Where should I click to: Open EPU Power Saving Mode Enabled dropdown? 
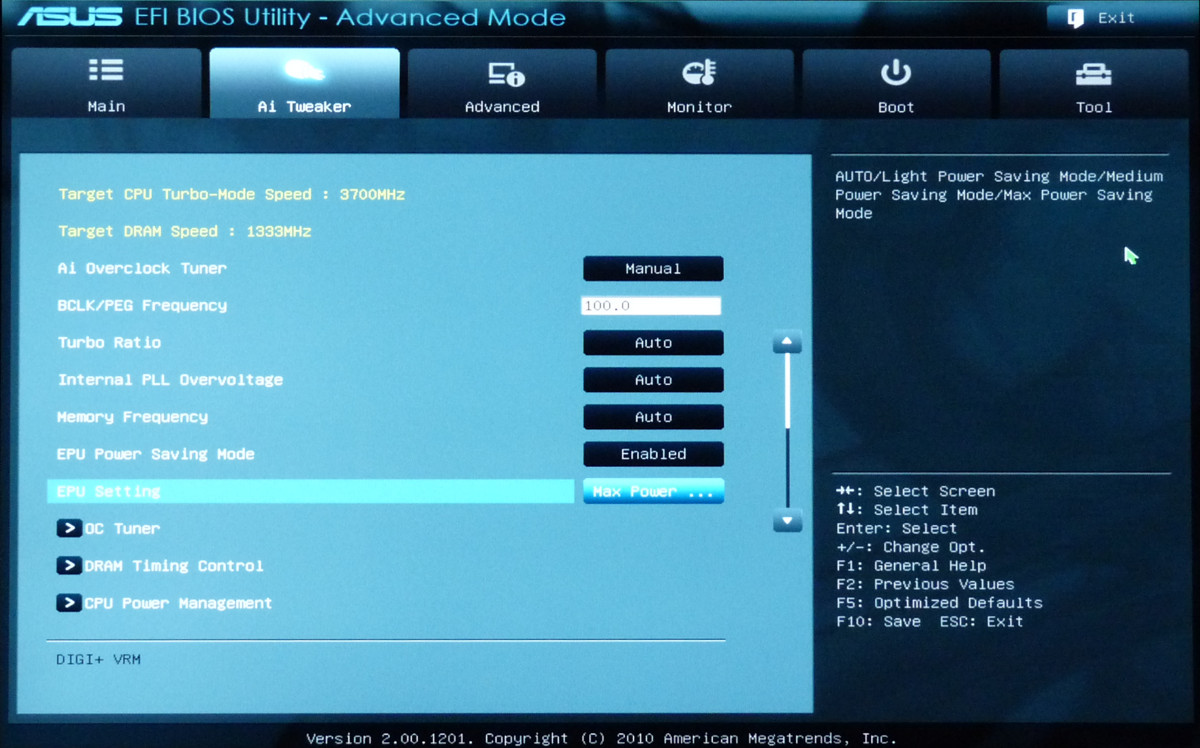point(653,454)
